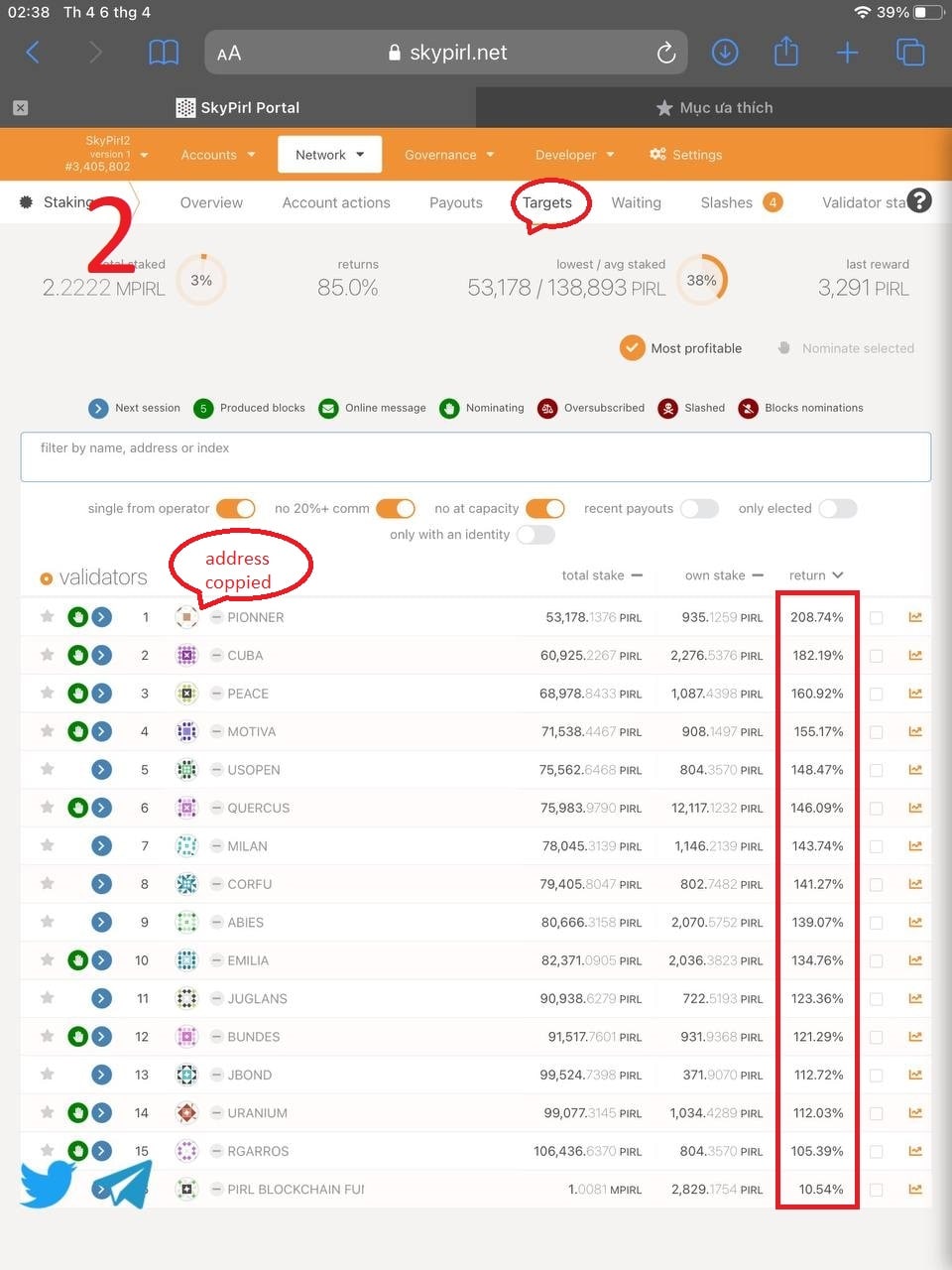
Task: Open the Settings link
Action: pos(685,155)
